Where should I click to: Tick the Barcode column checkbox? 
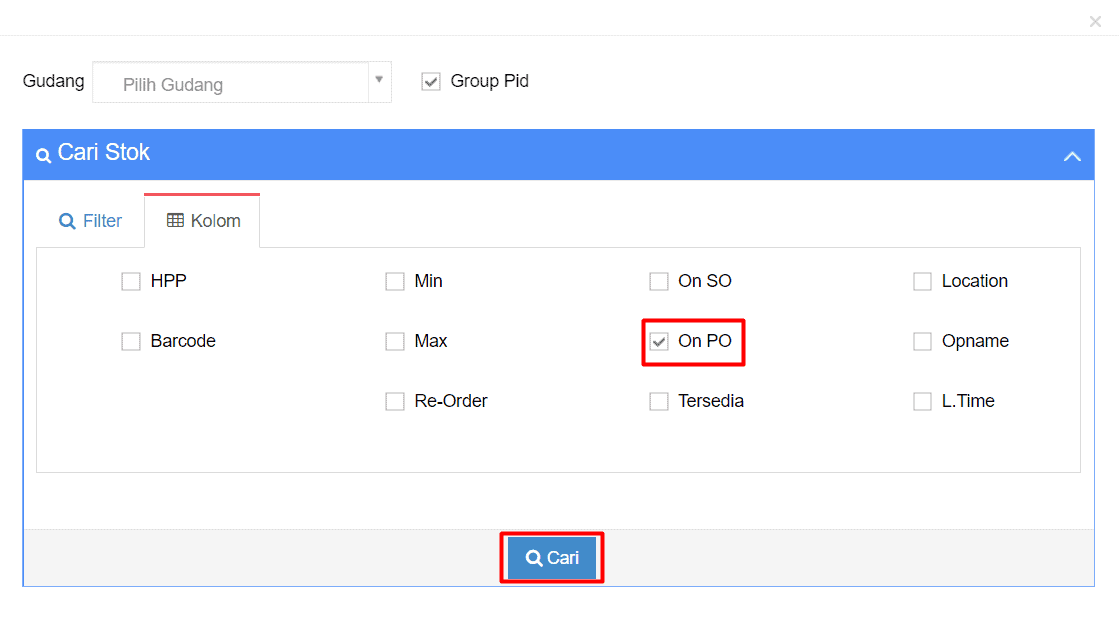pyautogui.click(x=131, y=342)
